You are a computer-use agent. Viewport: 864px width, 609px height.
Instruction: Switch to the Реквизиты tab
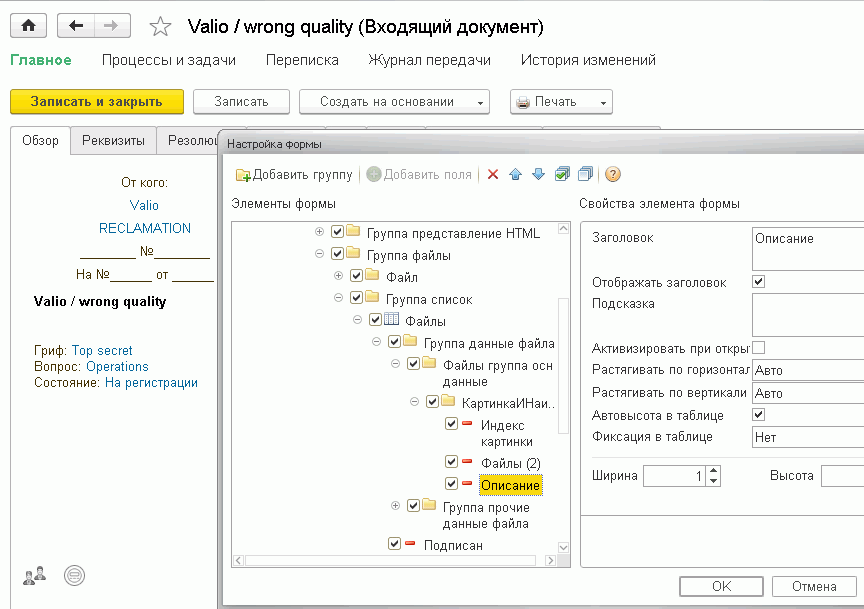click(114, 141)
